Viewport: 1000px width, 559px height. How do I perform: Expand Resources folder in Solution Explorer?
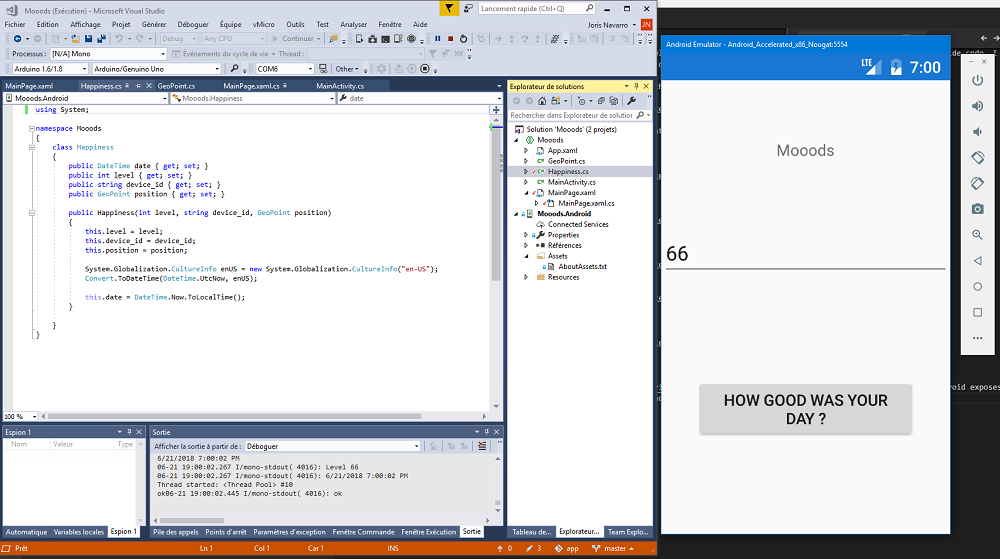tap(526, 277)
